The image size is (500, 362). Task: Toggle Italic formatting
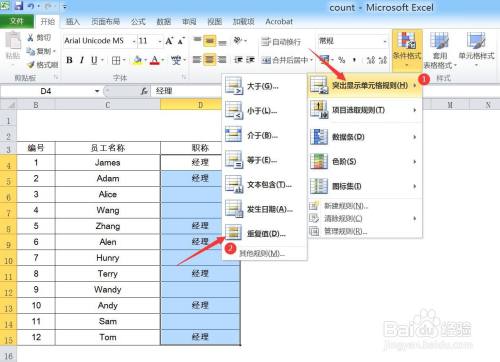pos(82,60)
